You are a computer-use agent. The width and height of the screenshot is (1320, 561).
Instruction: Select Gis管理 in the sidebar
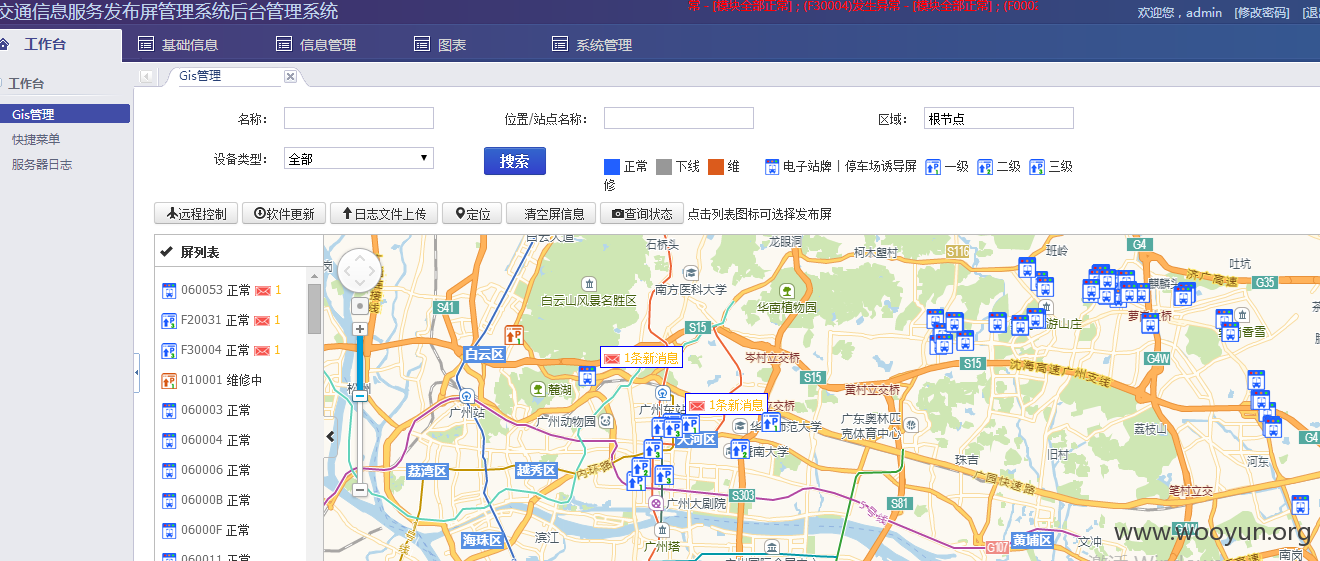pos(65,114)
